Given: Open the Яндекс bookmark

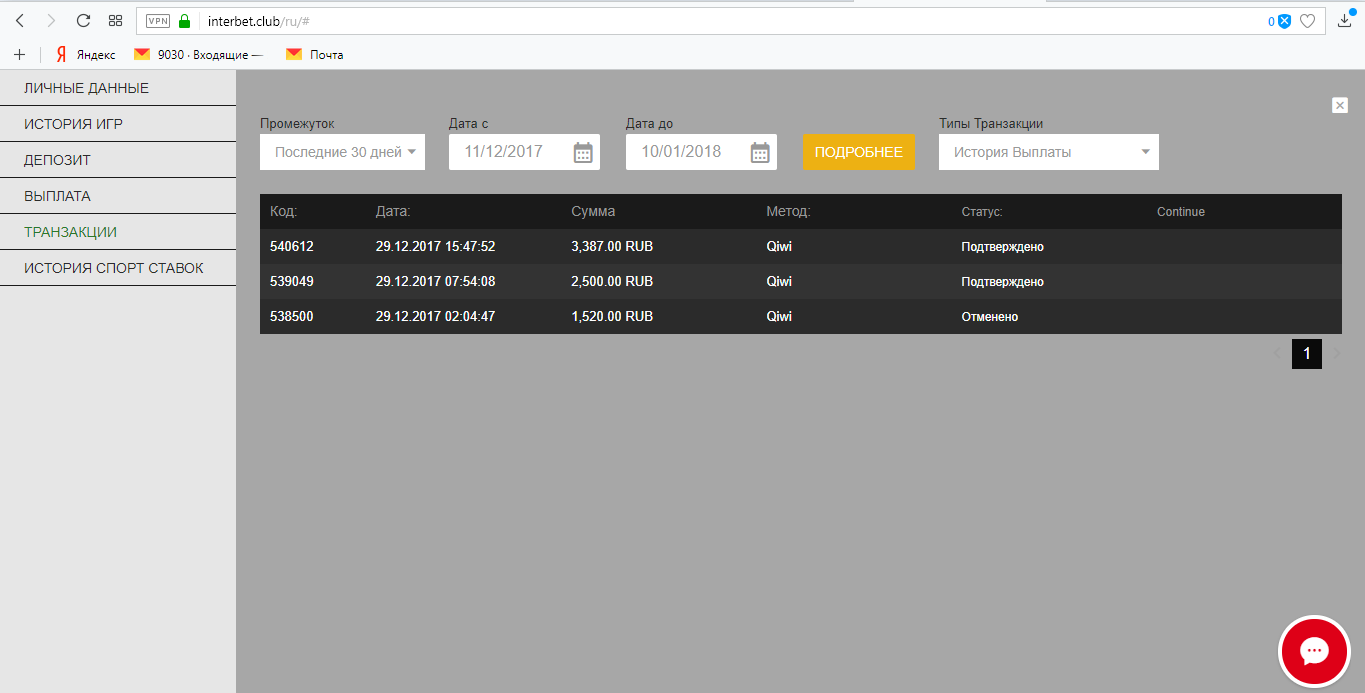Looking at the screenshot, I should (x=86, y=55).
